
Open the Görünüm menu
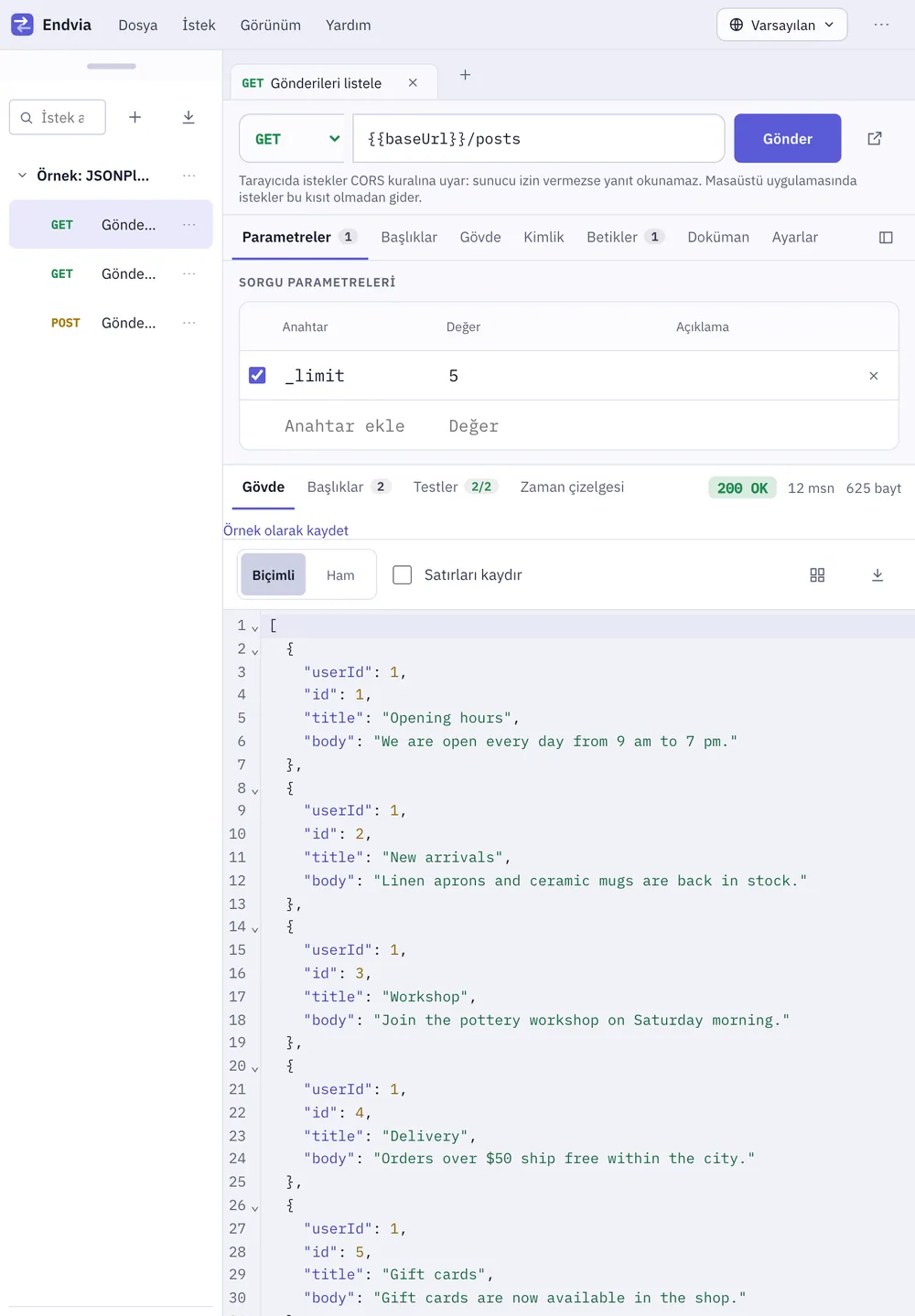tap(271, 25)
